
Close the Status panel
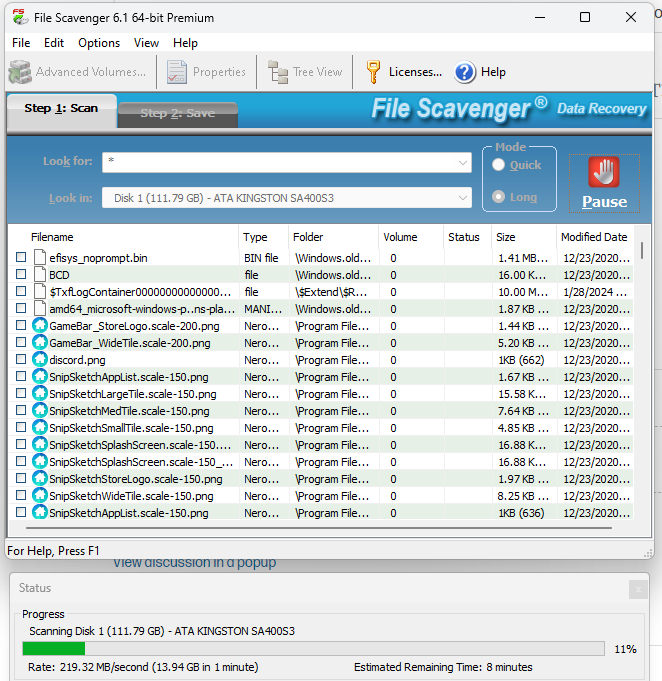[638, 589]
